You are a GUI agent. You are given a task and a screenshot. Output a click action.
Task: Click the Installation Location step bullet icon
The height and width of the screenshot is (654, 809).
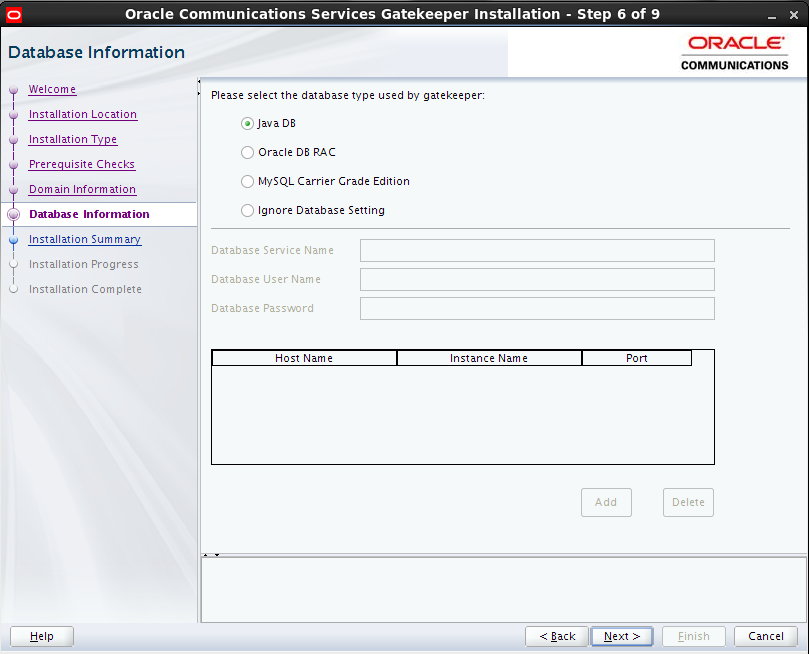pyautogui.click(x=14, y=115)
